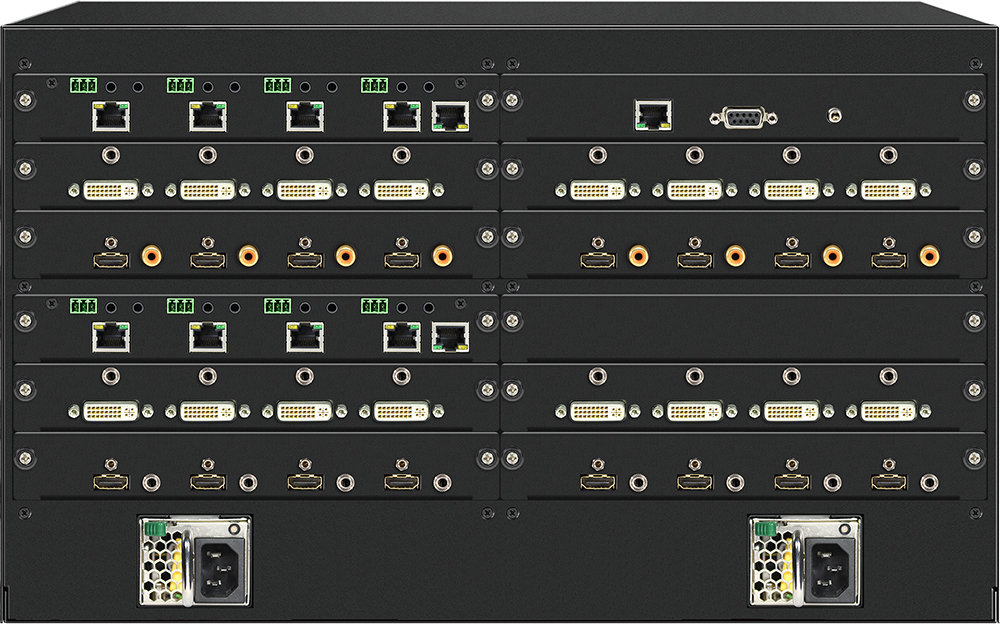Click the first HDMI port on the bottom-left HDMI card
Image resolution: width=1000 pixels, height=624 pixels.
click(x=111, y=482)
